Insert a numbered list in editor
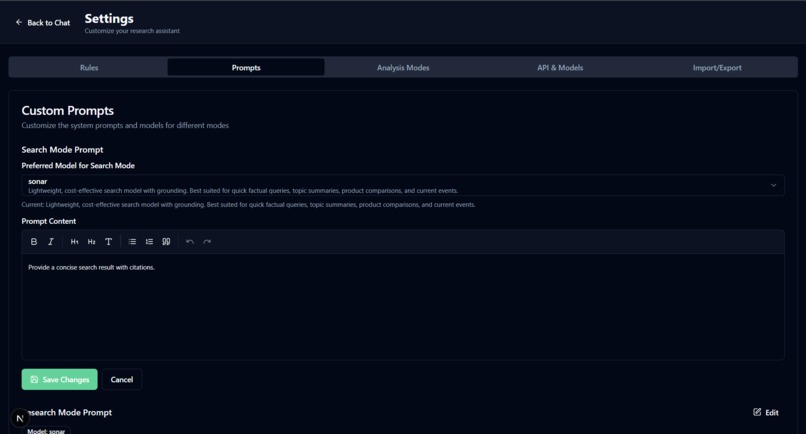806x434 pixels. 149,242
